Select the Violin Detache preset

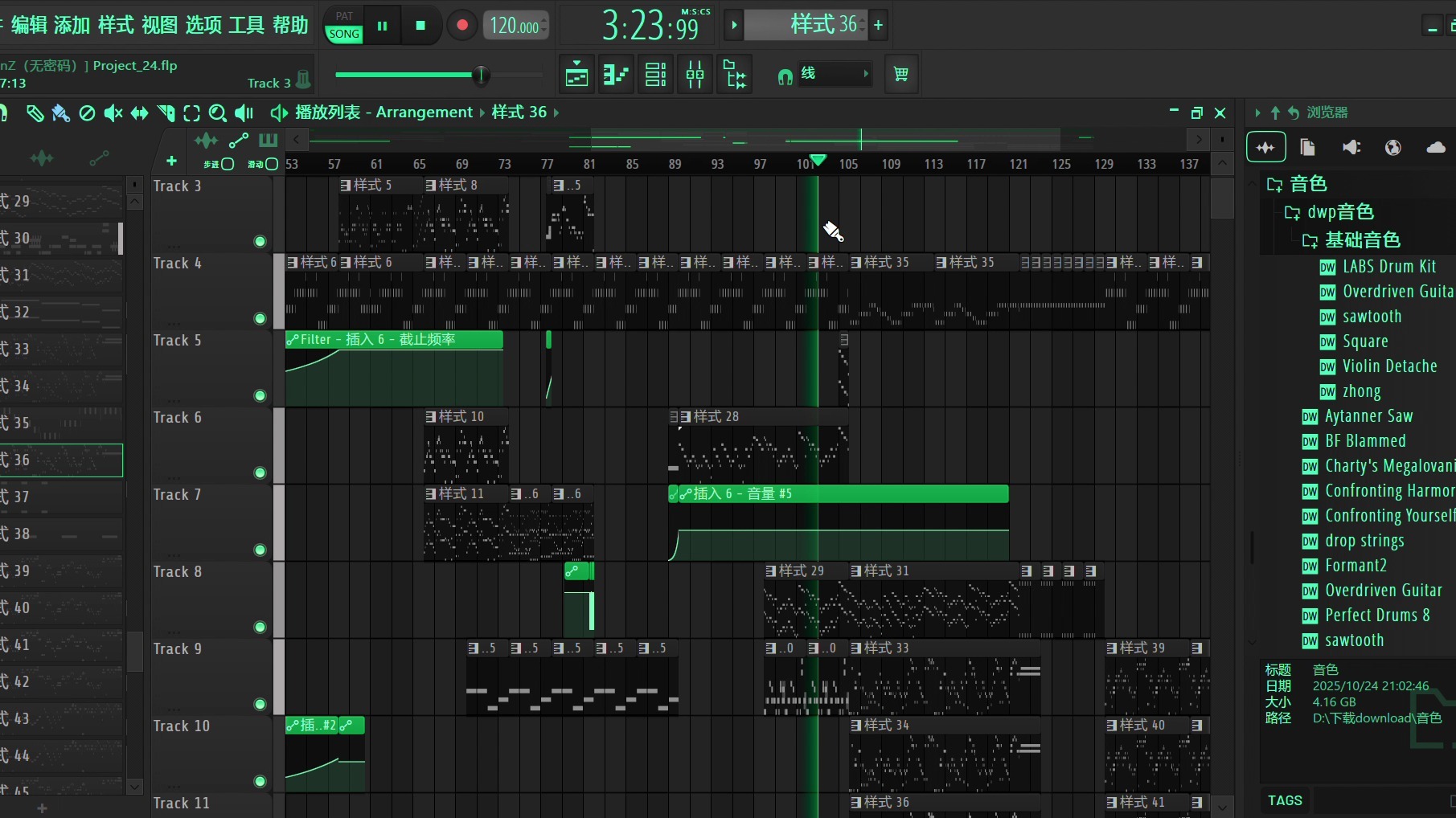tap(1389, 366)
